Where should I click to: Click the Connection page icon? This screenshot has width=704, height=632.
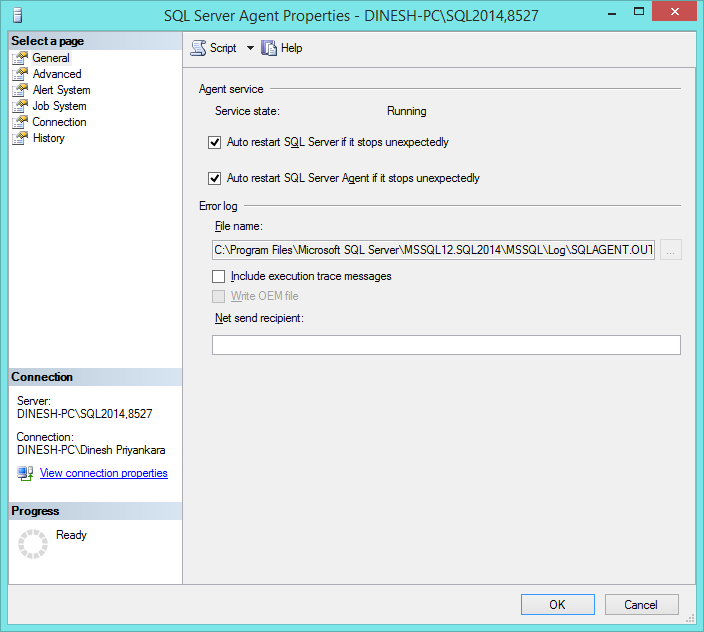[20, 122]
